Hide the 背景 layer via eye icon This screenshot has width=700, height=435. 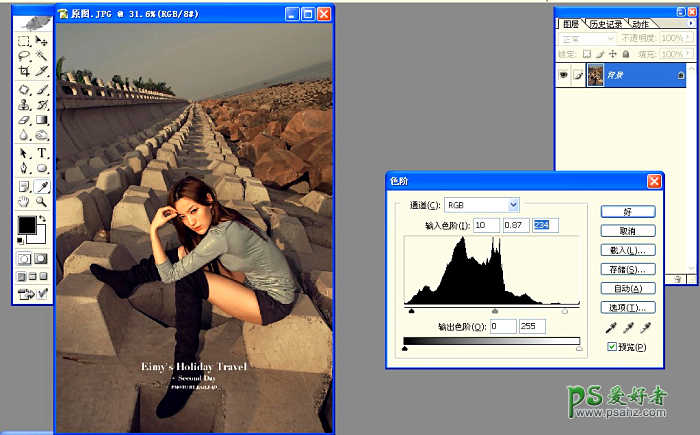[x=564, y=75]
